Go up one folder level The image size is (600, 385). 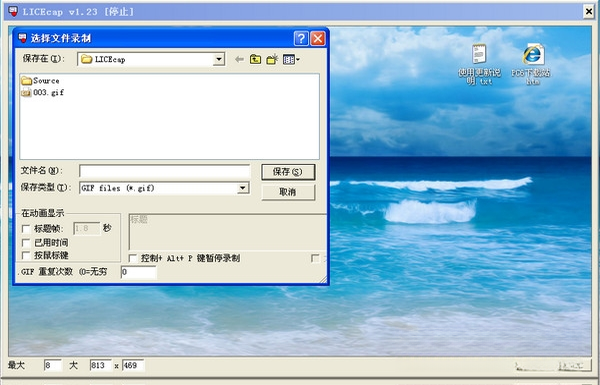tap(255, 59)
